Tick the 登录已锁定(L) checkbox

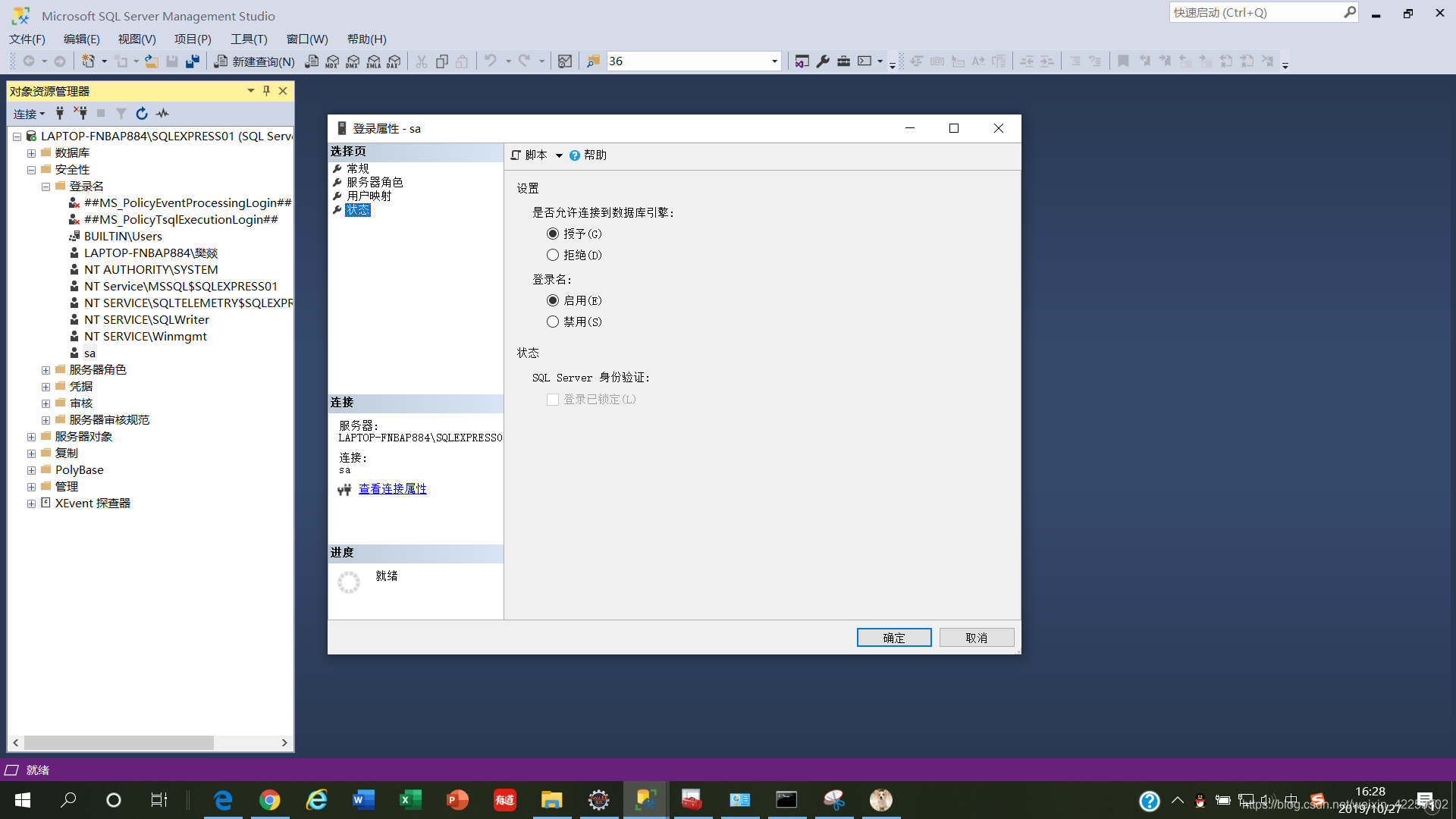coord(553,399)
